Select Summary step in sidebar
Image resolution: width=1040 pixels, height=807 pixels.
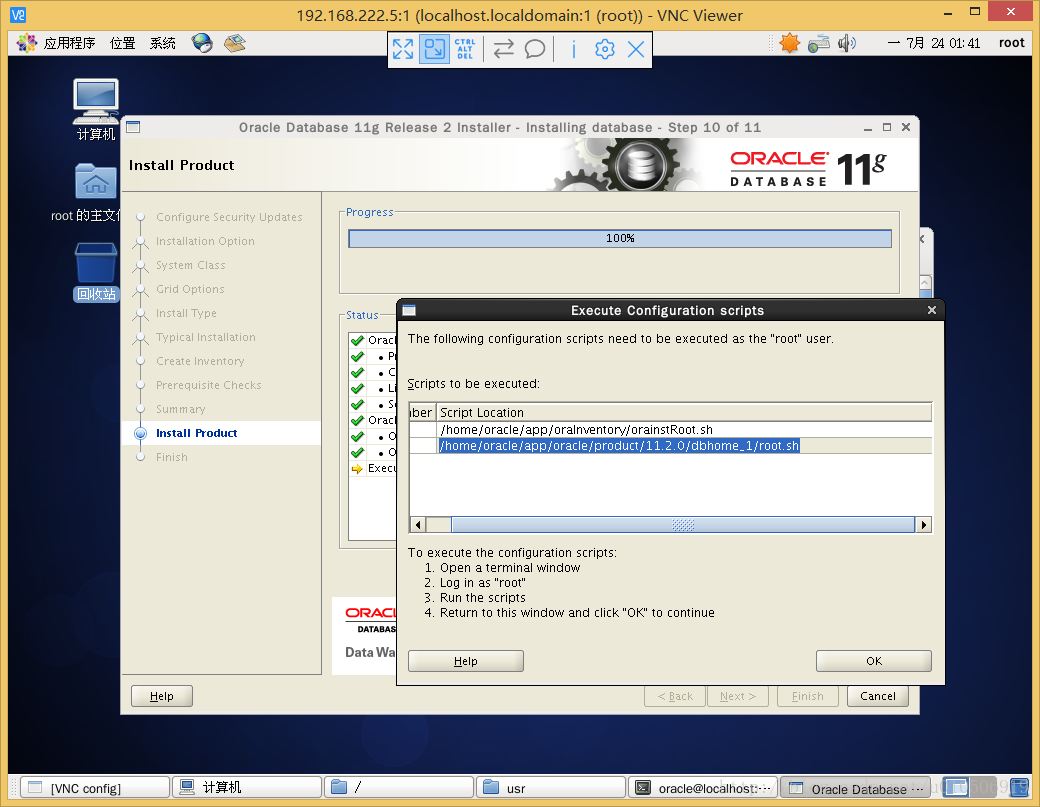(180, 409)
